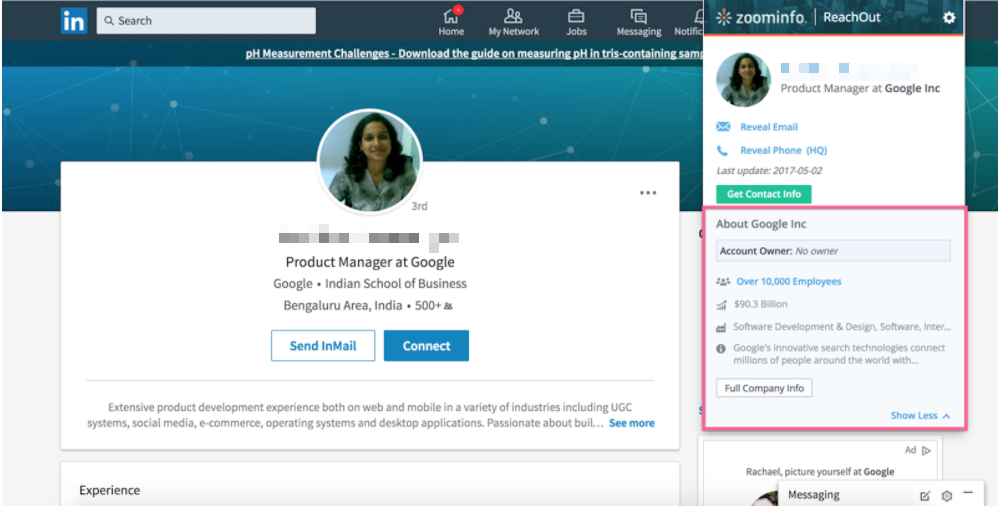Minimize the Messaging bar
Viewport: 998px width, 506px height.
(968, 493)
